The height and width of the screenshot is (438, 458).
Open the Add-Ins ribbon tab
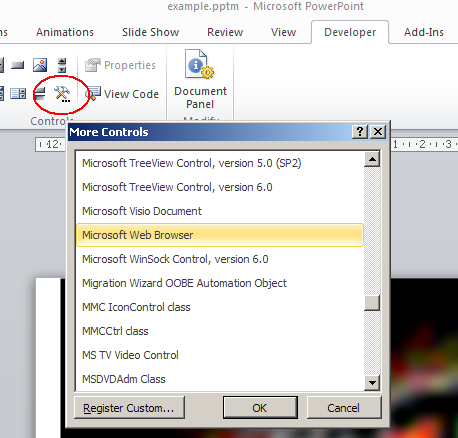point(424,32)
